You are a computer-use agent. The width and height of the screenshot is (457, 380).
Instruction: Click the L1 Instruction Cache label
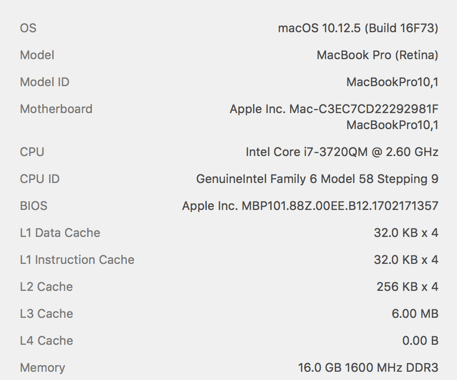coord(77,260)
